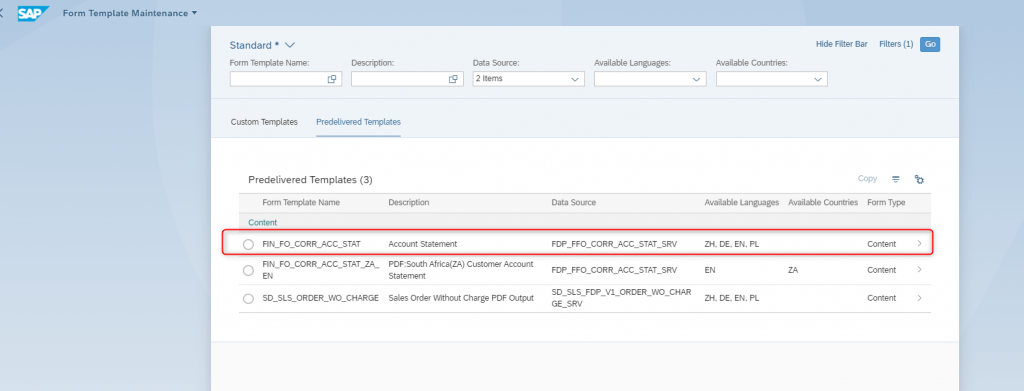Open FIN_FO_CORR_ACC_STAT row navigation arrow

pos(920,243)
